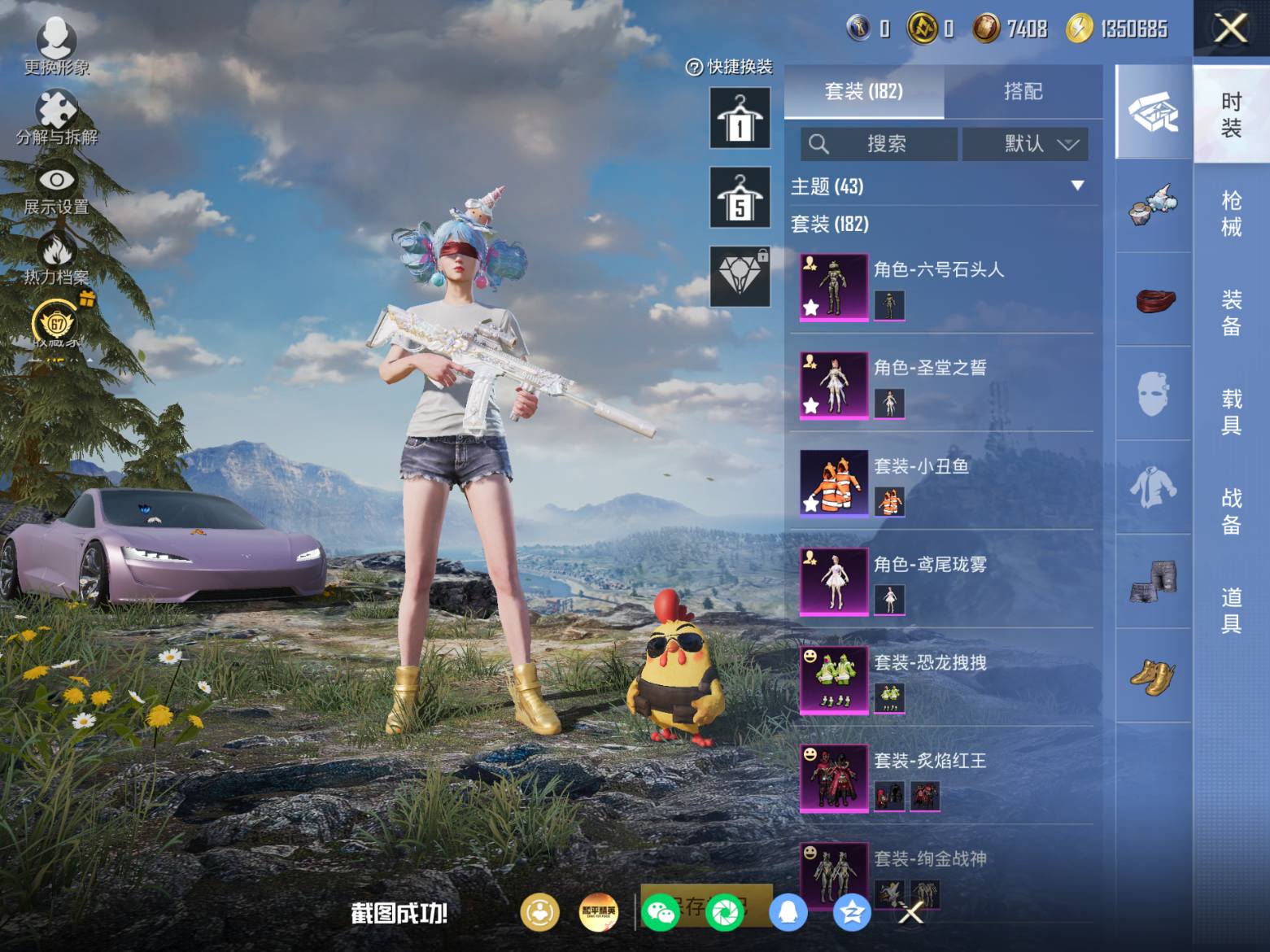Share screenshot via QQ penguin icon

pyautogui.click(x=788, y=912)
